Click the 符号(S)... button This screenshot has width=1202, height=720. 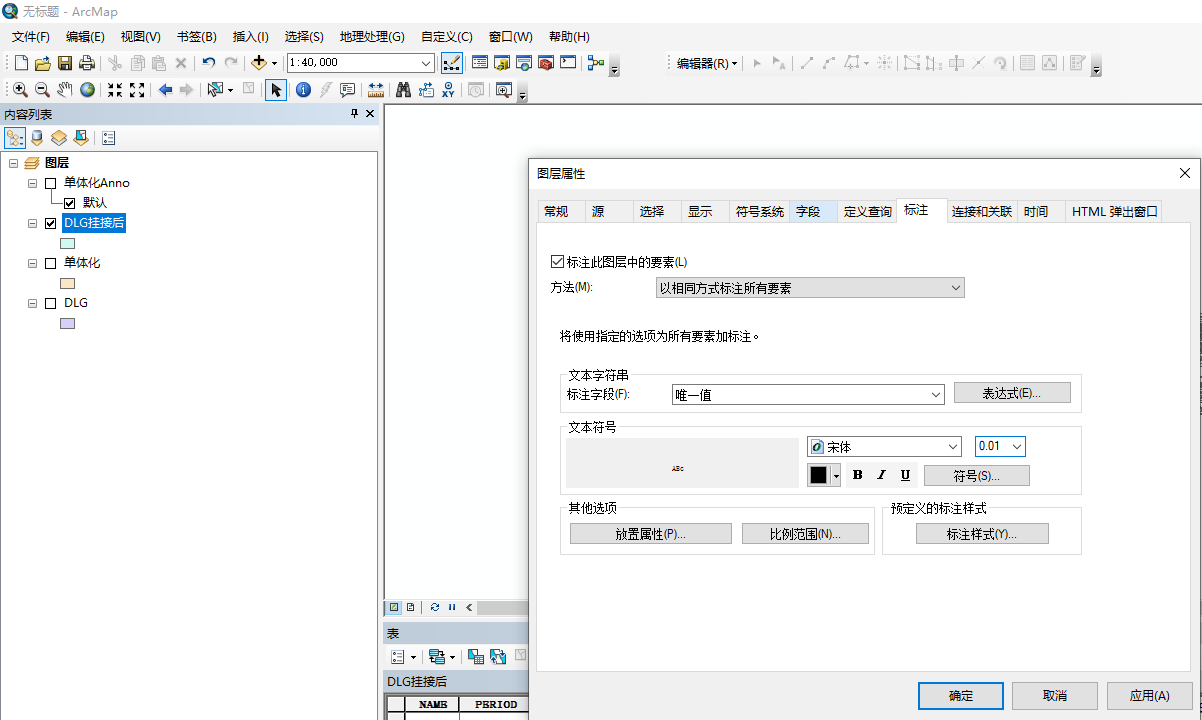977,476
